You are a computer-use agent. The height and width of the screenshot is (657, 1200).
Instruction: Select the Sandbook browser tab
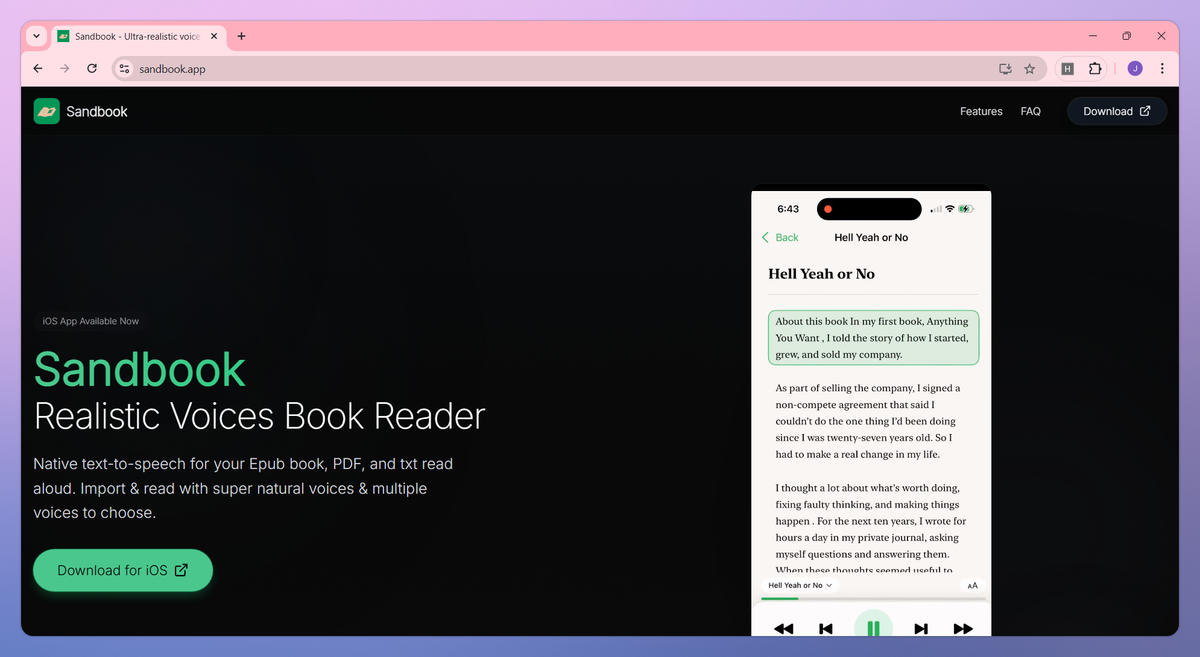click(138, 36)
